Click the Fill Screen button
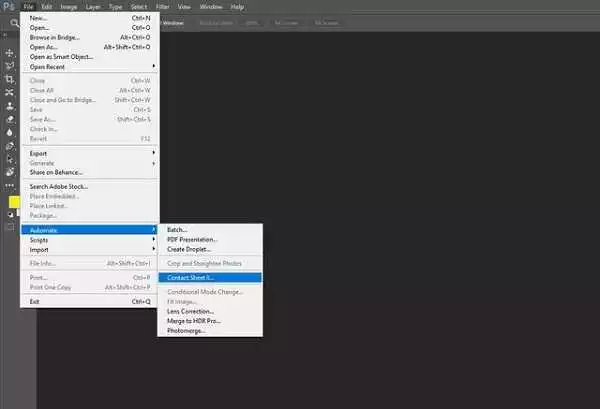This screenshot has width=600, height=409. pos(326,23)
